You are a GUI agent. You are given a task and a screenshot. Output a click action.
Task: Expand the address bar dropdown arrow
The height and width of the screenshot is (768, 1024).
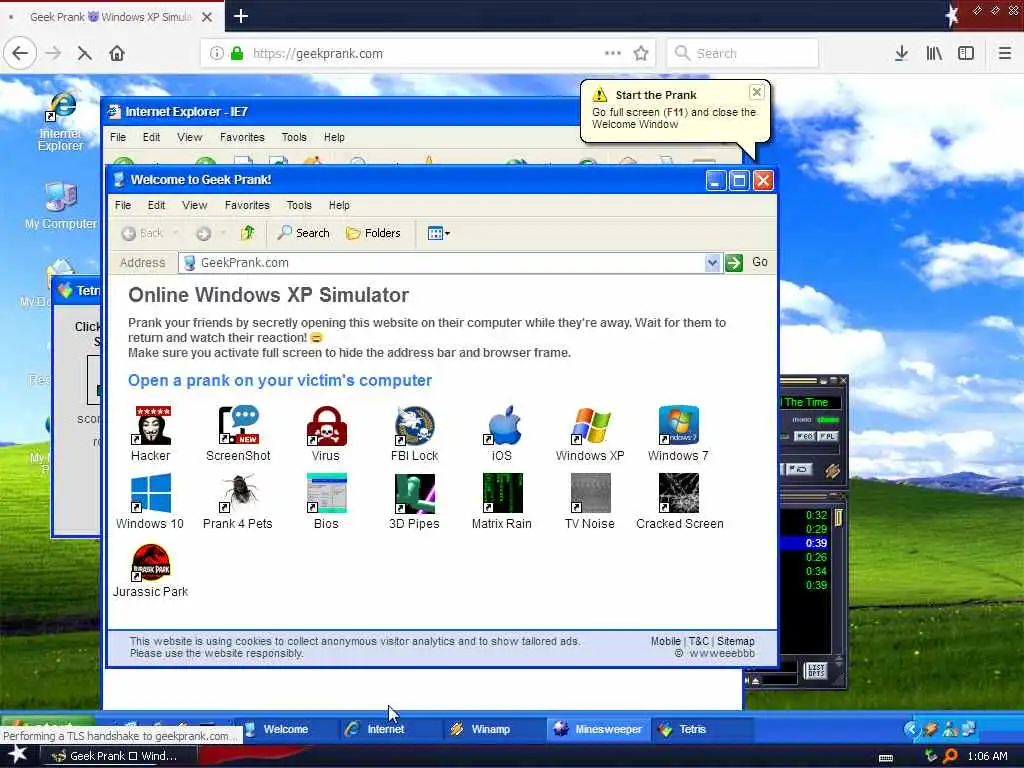(712, 263)
